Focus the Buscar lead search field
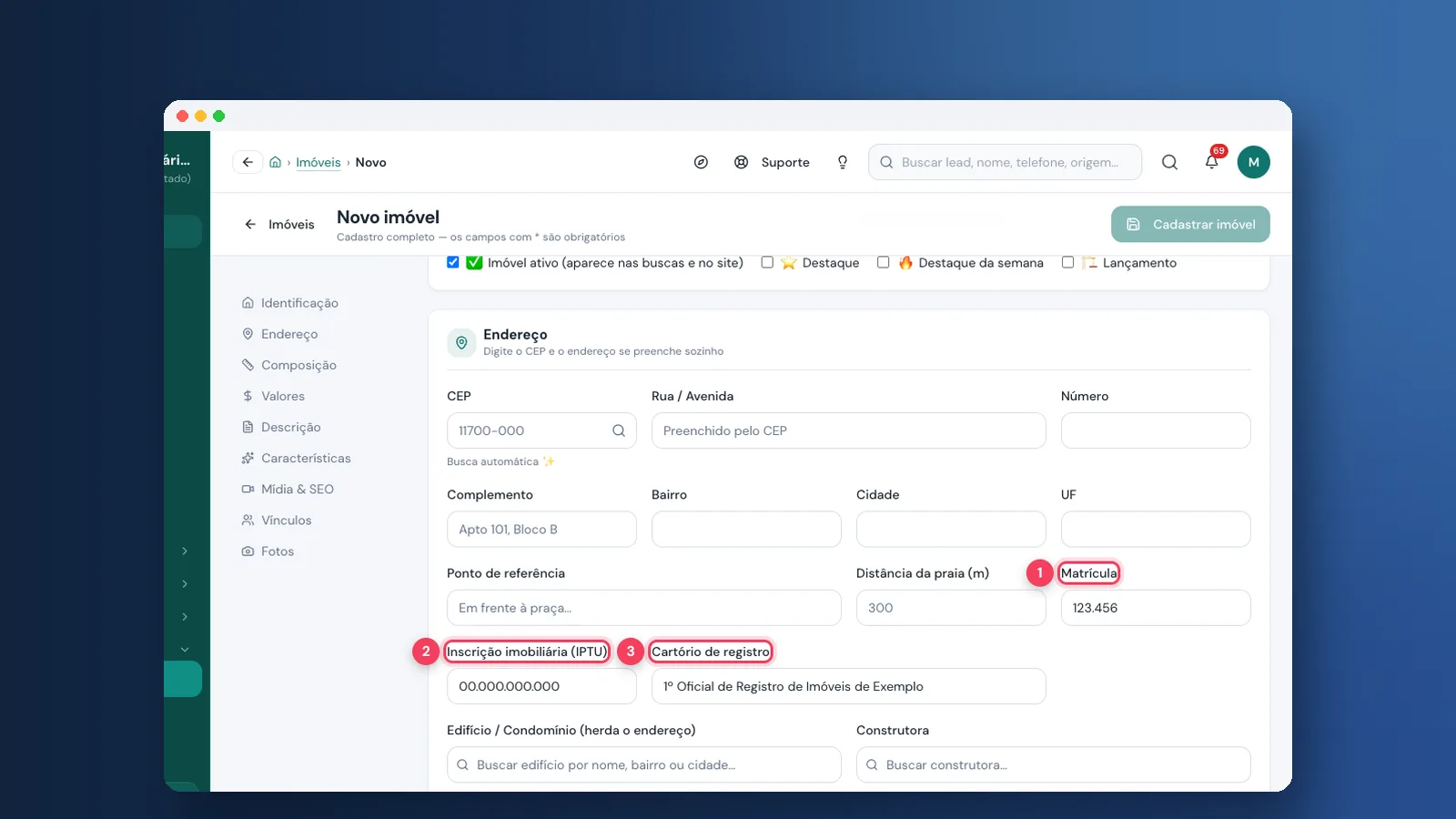The height and width of the screenshot is (819, 1456). [1006, 162]
